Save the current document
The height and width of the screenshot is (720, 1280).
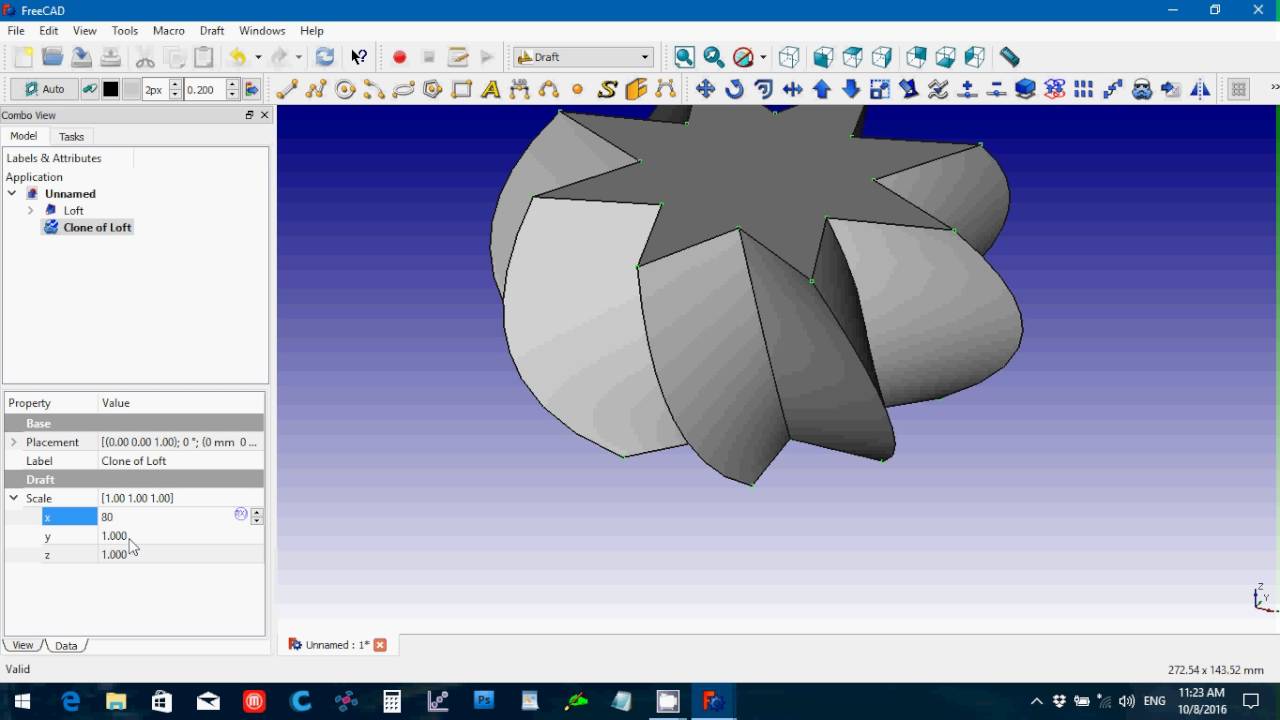pyautogui.click(x=82, y=57)
